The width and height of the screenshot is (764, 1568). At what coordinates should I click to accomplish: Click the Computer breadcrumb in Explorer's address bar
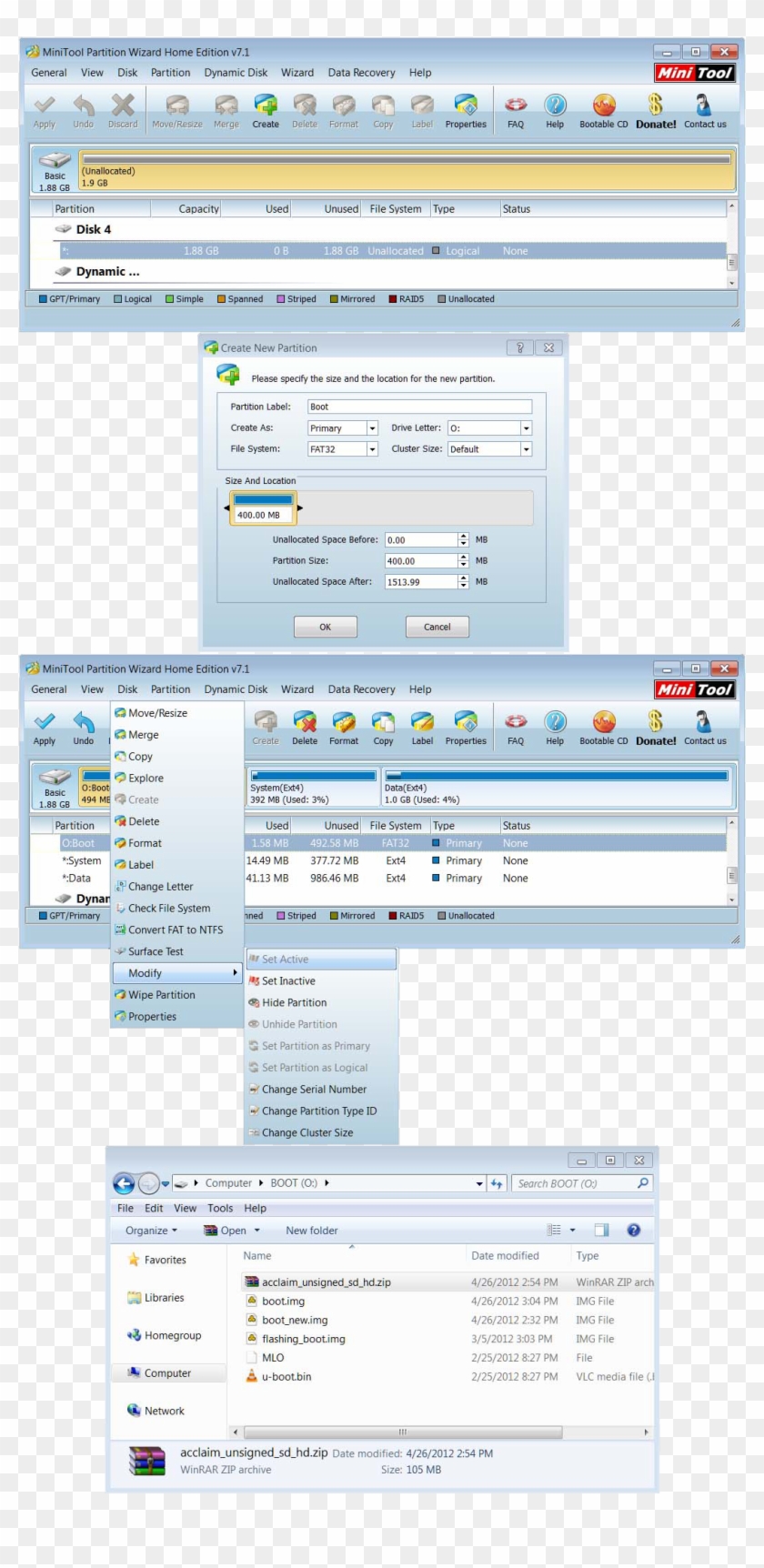(228, 1183)
